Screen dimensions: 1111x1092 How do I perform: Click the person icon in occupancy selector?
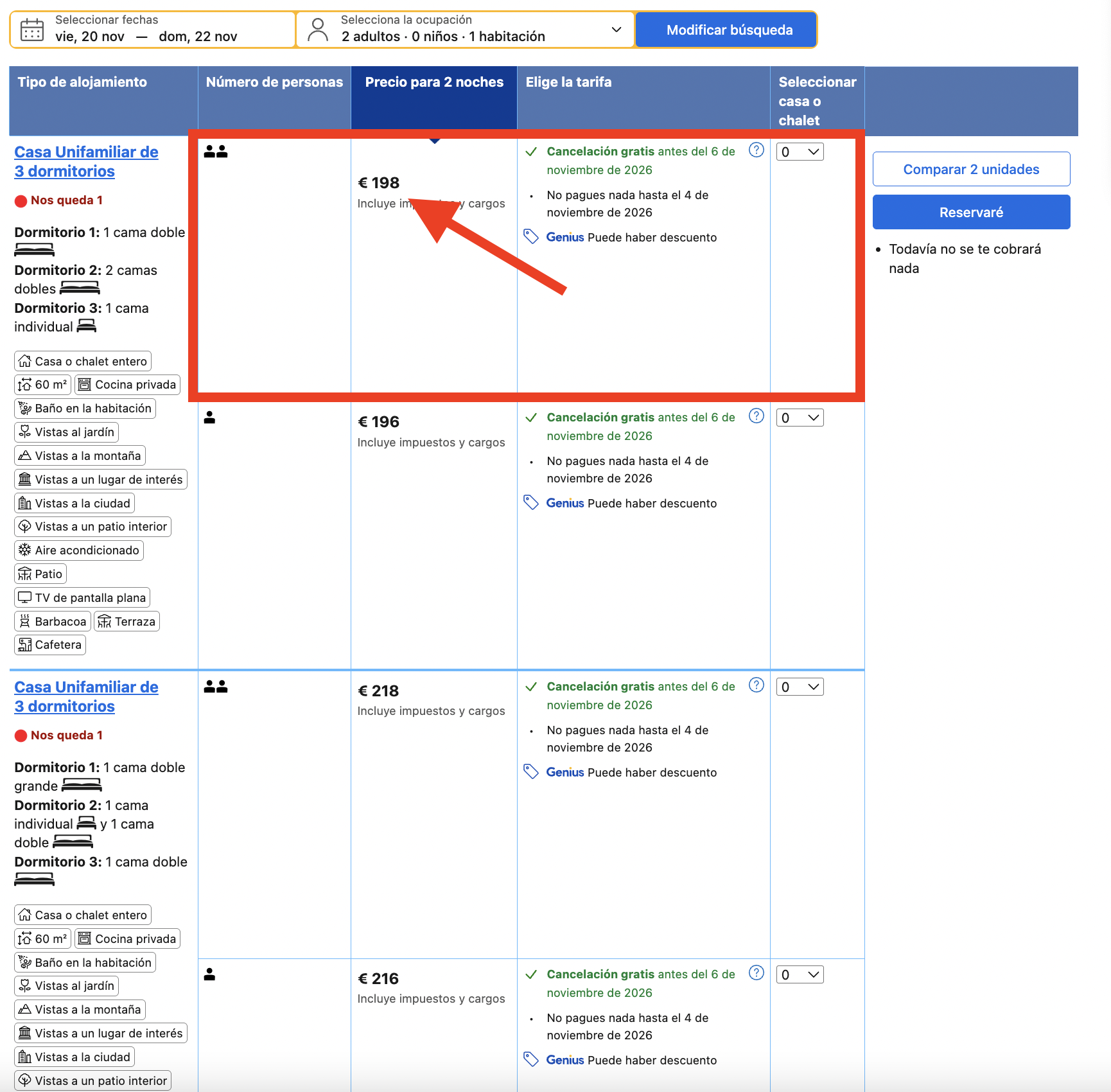[317, 30]
